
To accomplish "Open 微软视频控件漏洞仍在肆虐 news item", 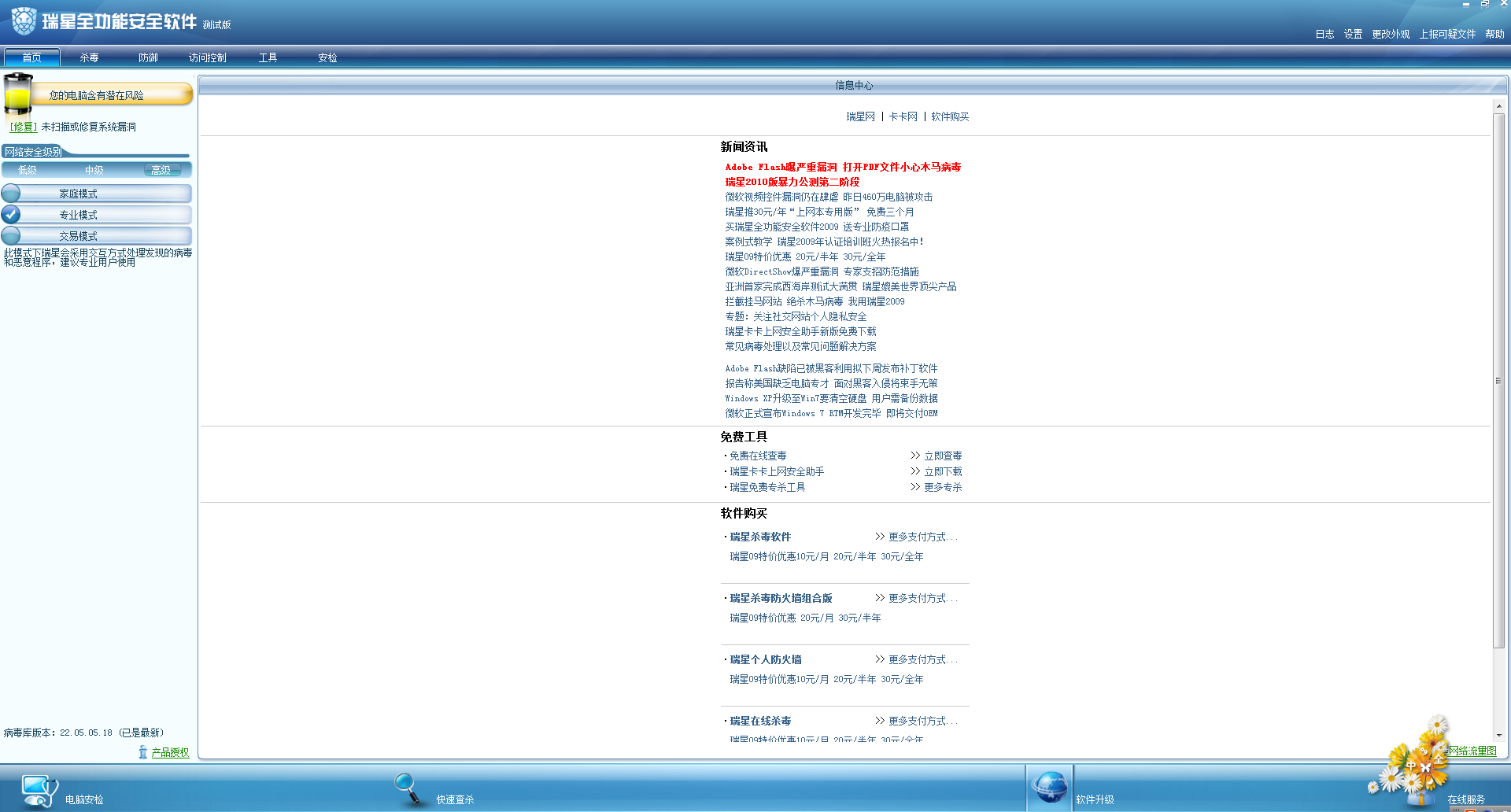I will point(829,197).
